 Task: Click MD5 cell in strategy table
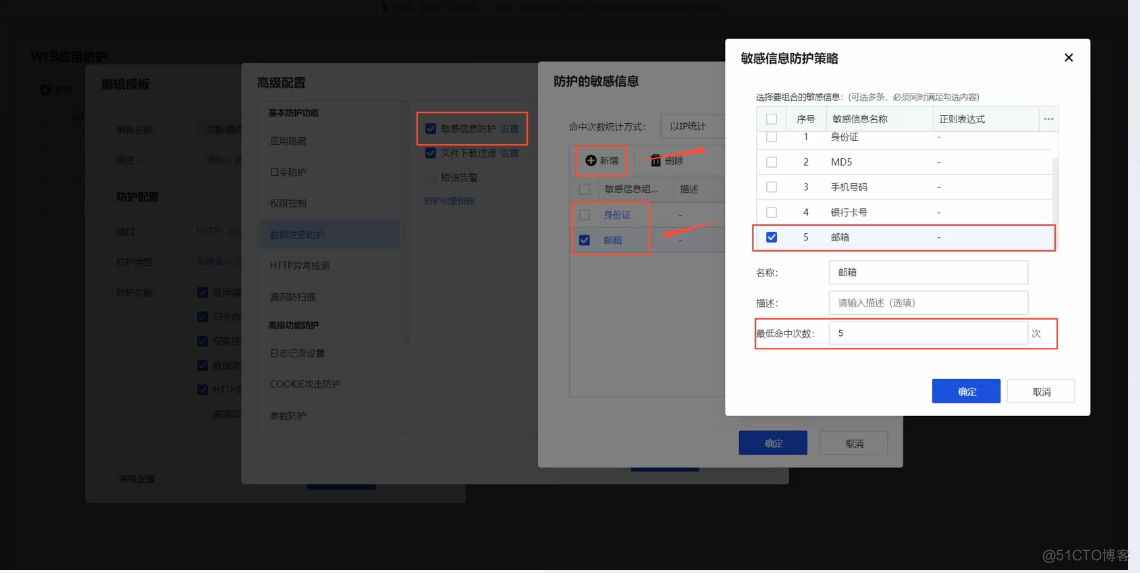point(842,161)
